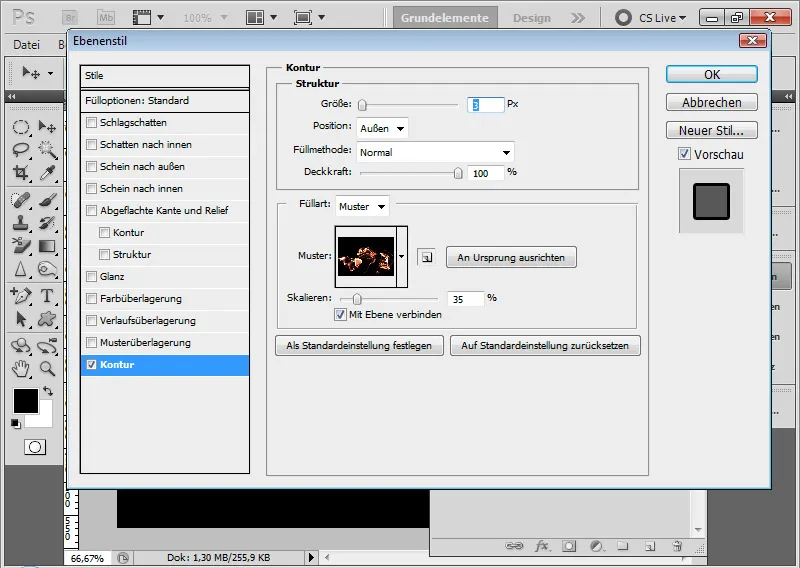The height and width of the screenshot is (568, 800).
Task: Select the History Brush tool
Action: (47, 223)
